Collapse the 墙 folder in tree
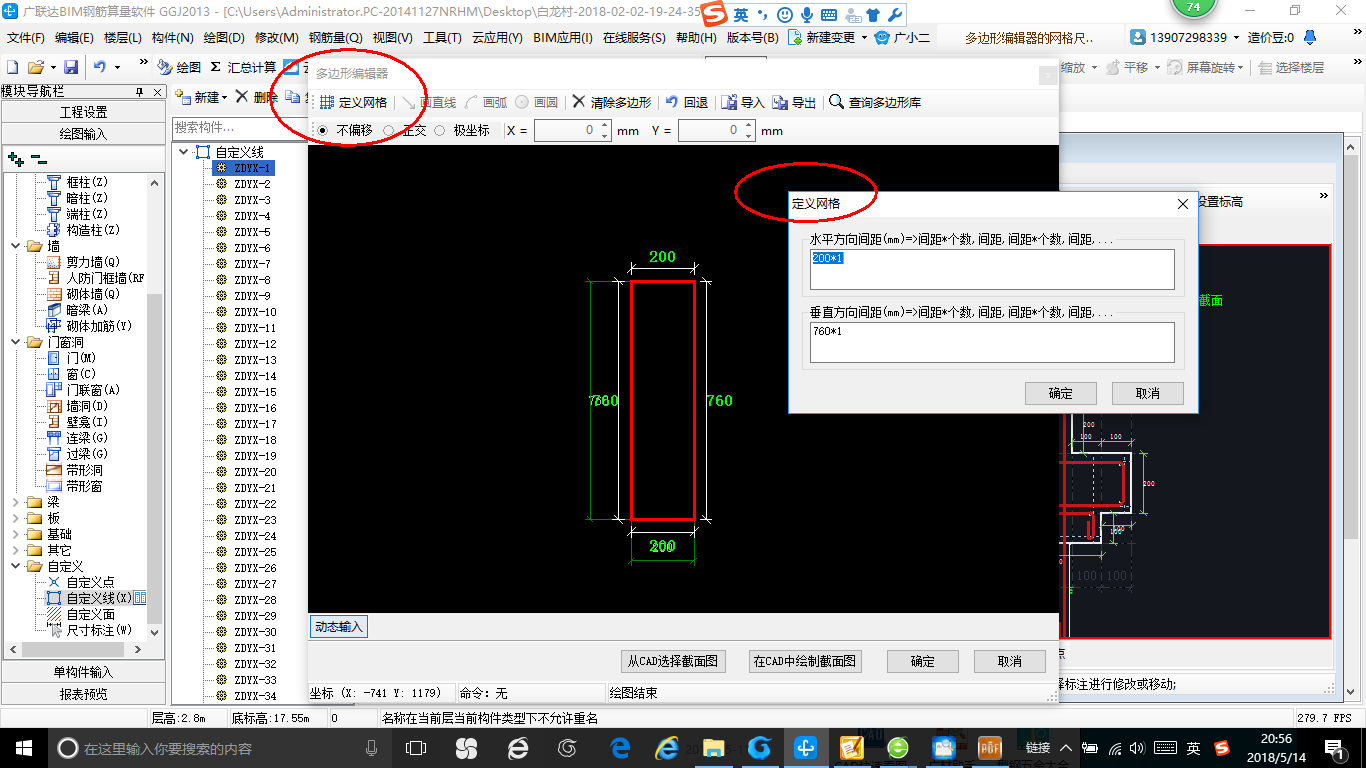This screenshot has width=1366, height=768. [17, 246]
